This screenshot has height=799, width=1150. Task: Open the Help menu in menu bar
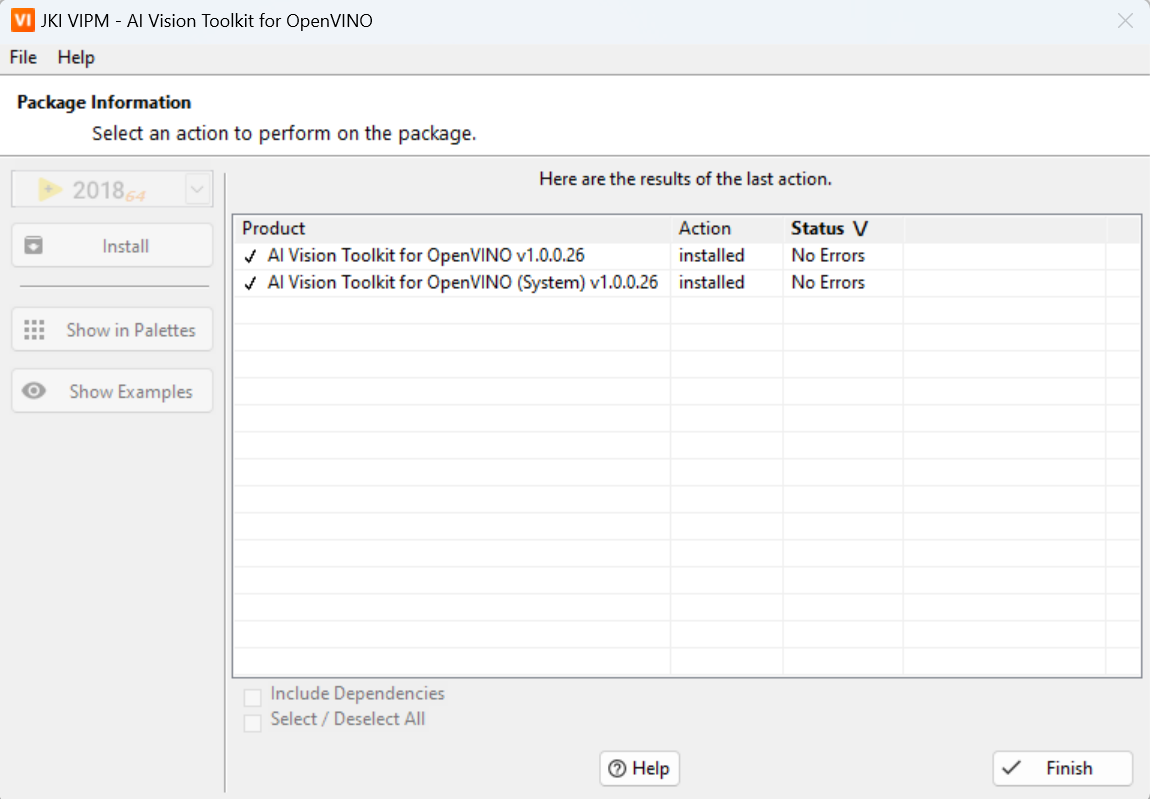coord(76,57)
